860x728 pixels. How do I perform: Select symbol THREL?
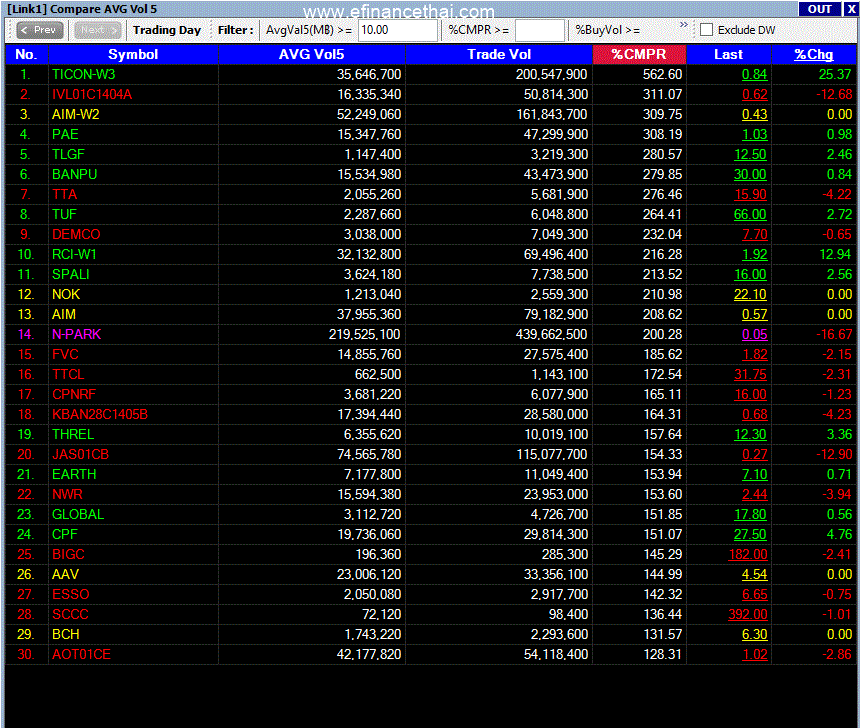[73, 434]
